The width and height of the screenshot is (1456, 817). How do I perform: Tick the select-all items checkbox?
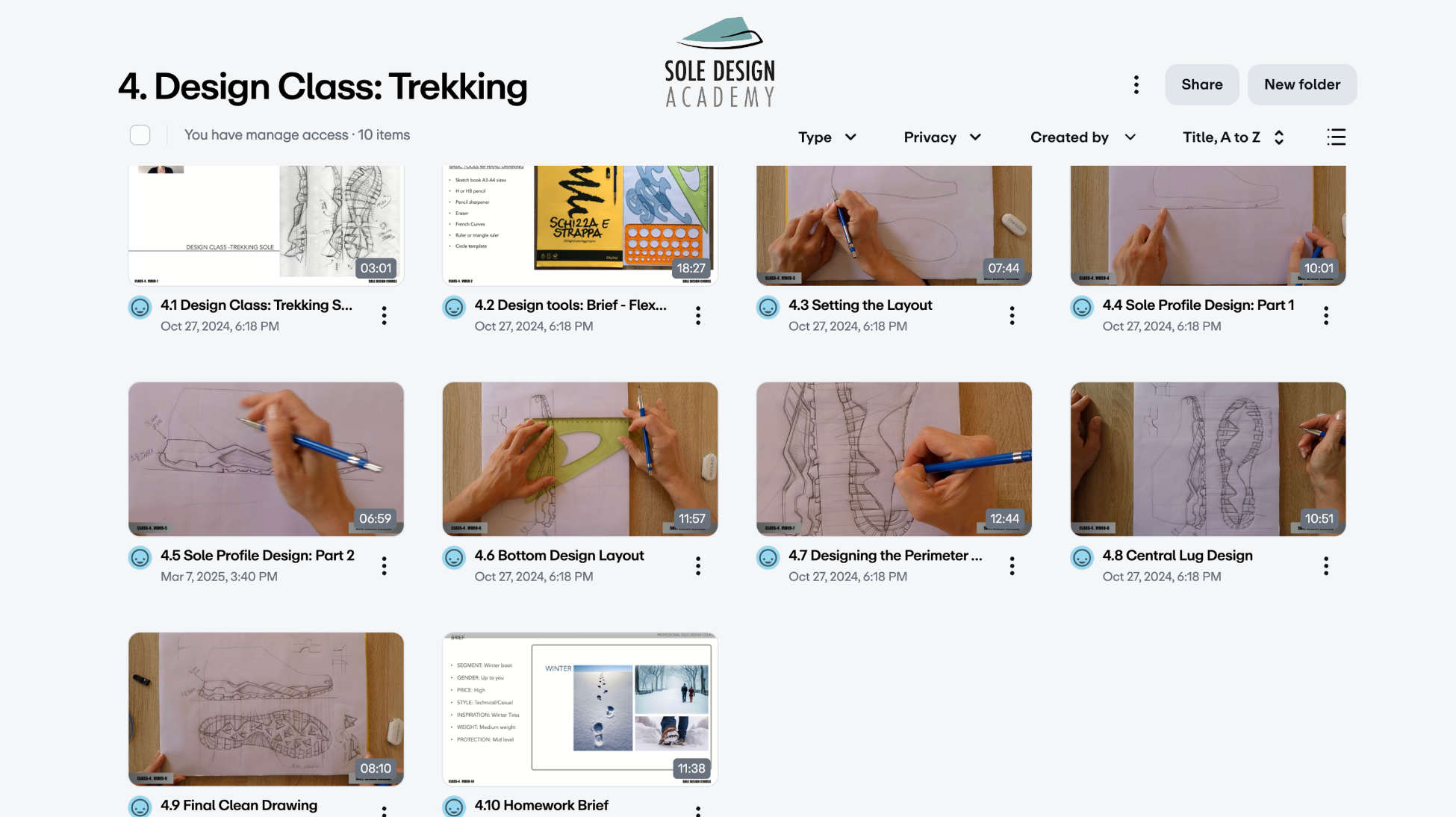(x=140, y=135)
